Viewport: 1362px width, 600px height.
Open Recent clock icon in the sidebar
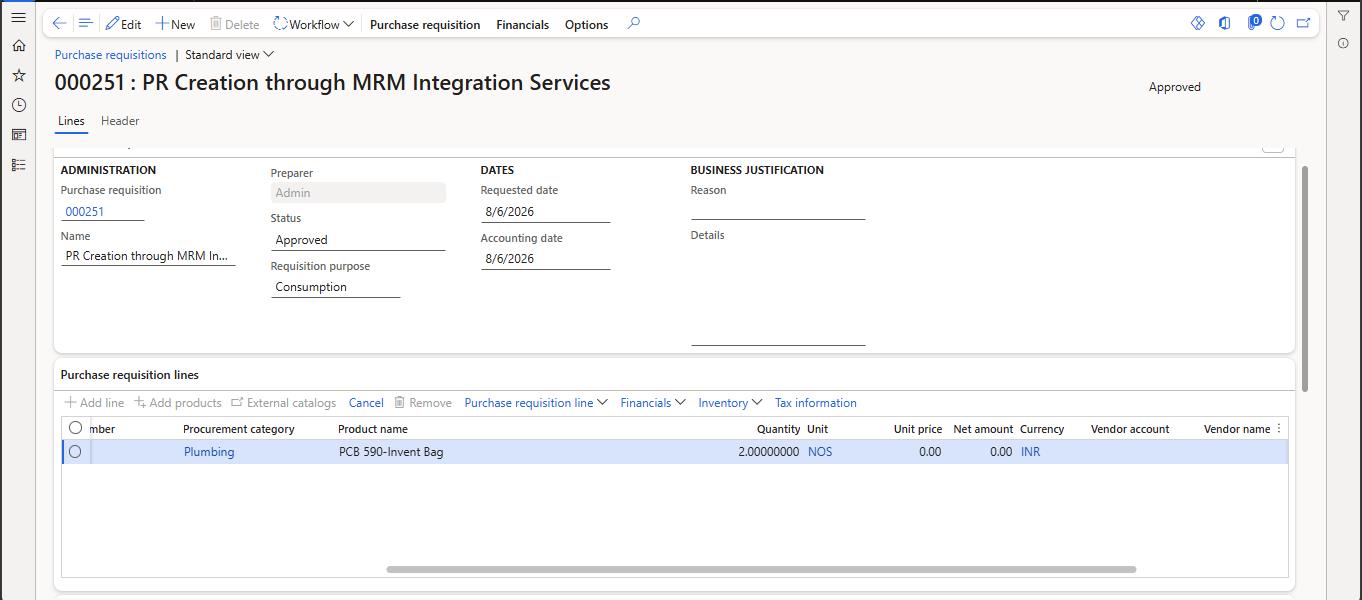tap(18, 105)
